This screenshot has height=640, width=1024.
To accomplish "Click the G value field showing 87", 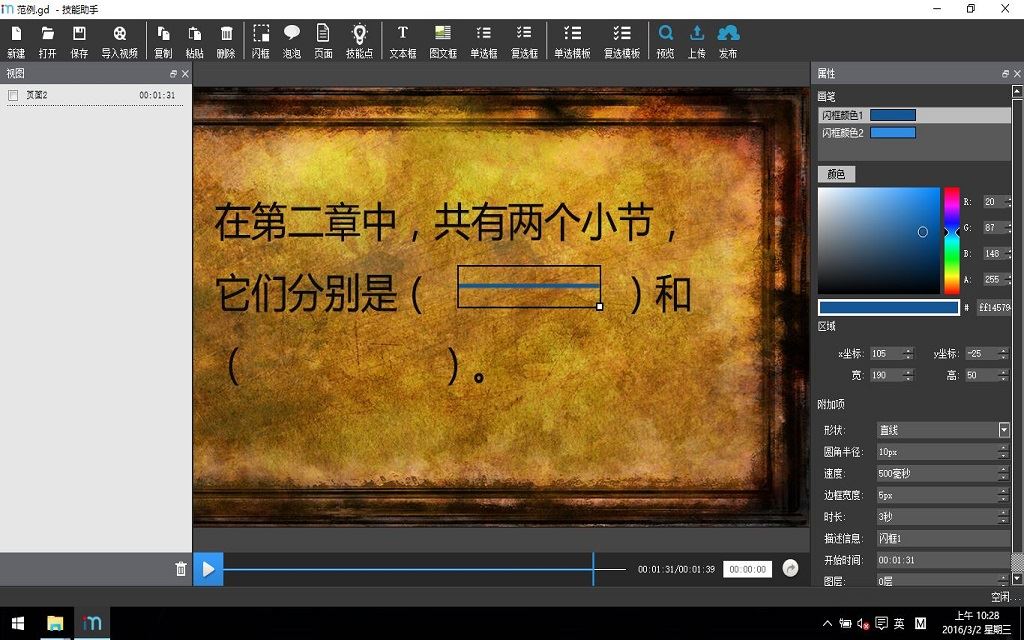I will 994,227.
